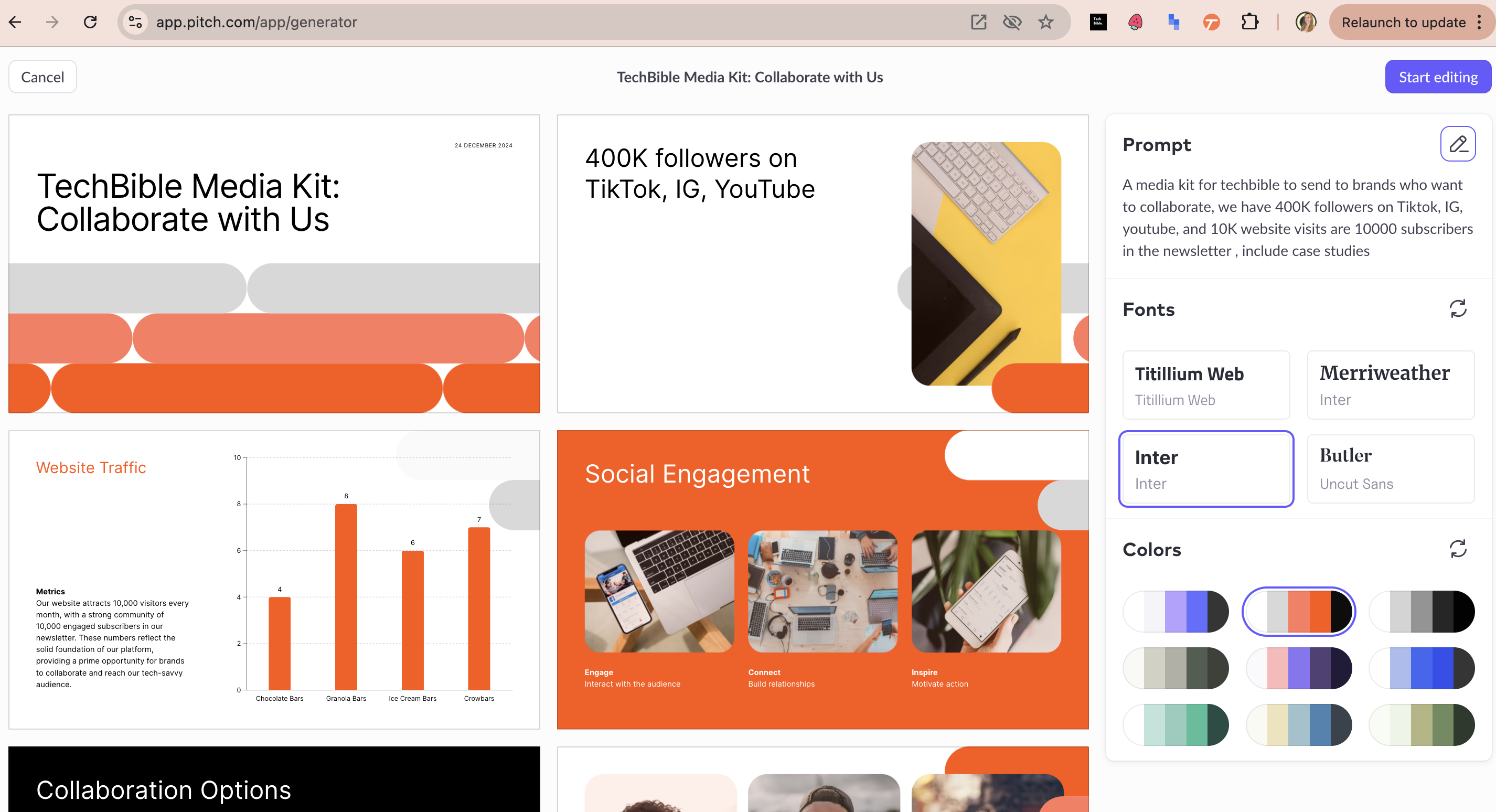
Task: Choose the olive and forest green palette
Action: point(1422,724)
